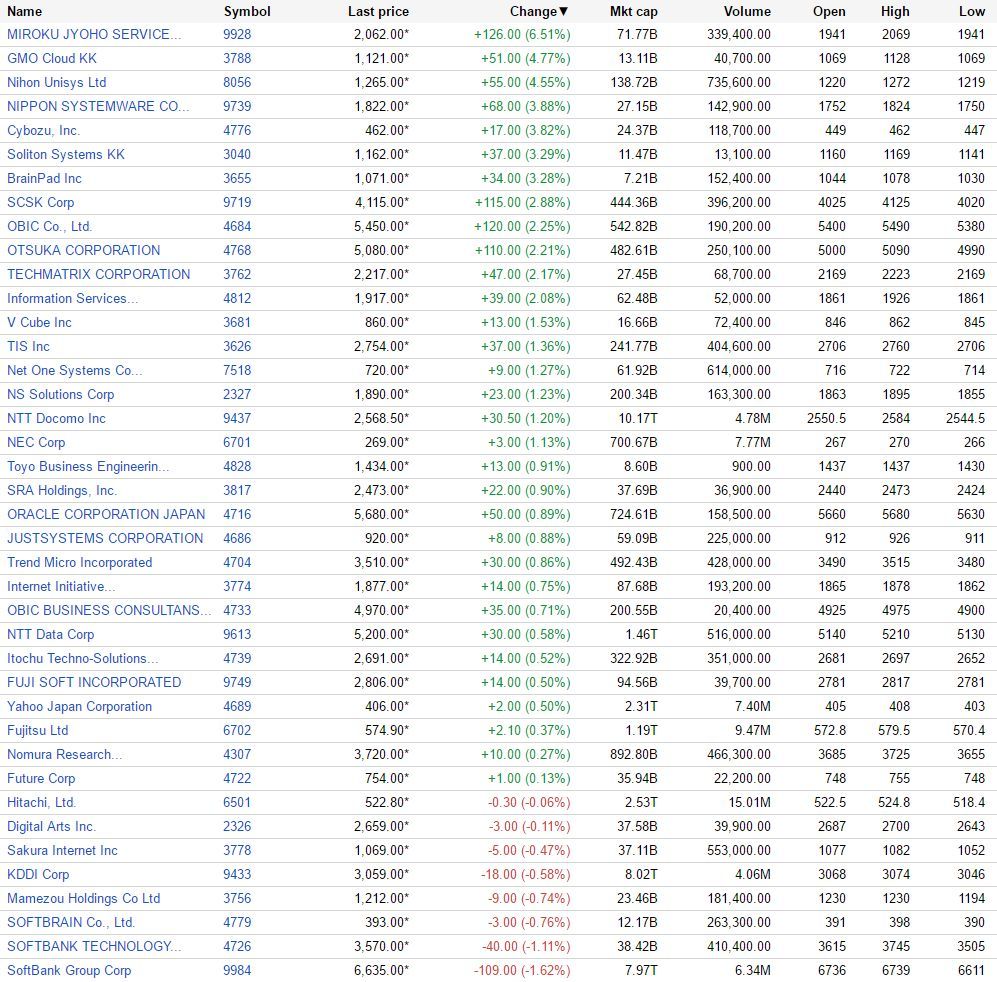Open NS Solutions Corp link

coord(60,394)
